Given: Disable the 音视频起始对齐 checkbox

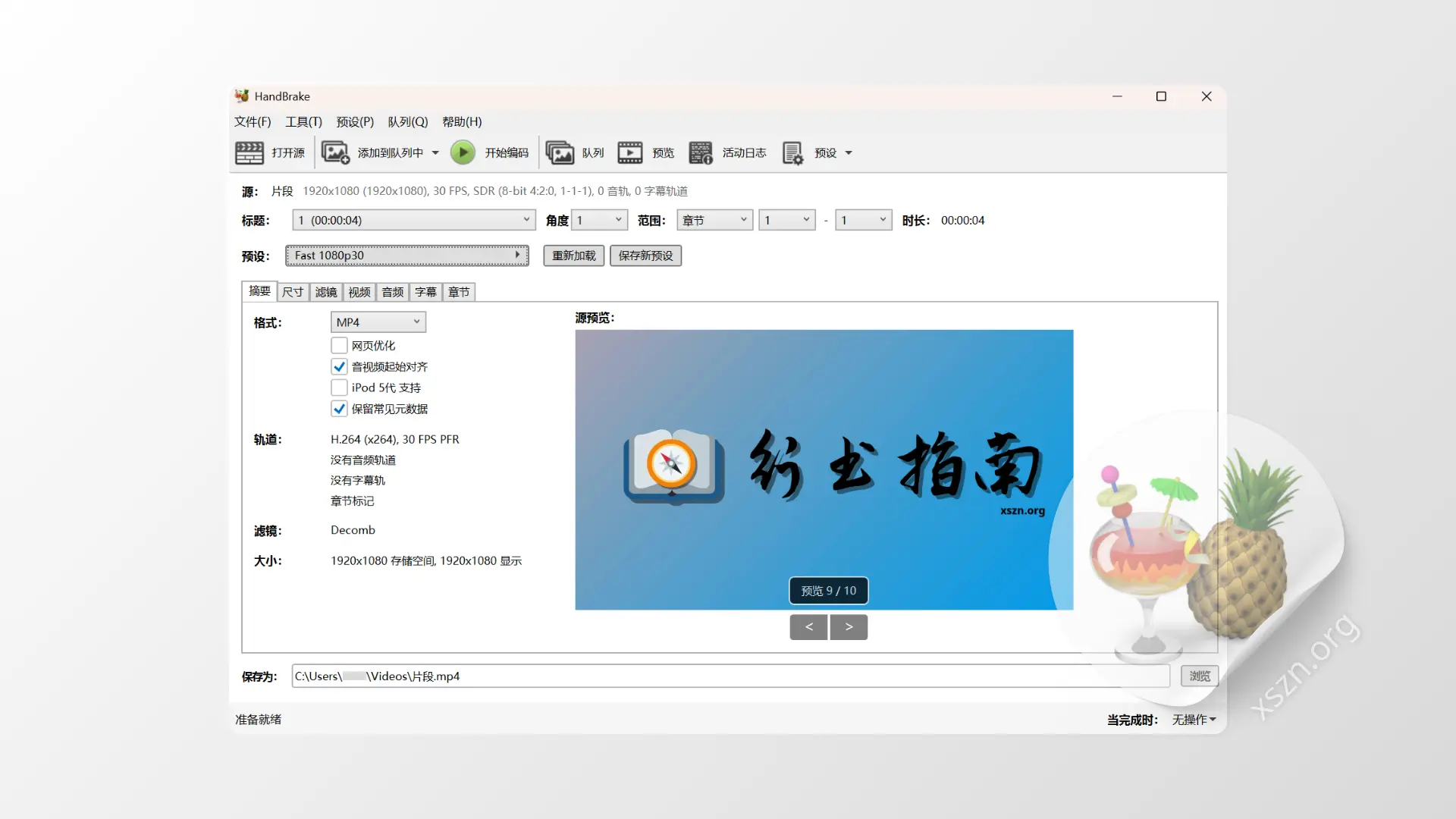Looking at the screenshot, I should pyautogui.click(x=339, y=366).
